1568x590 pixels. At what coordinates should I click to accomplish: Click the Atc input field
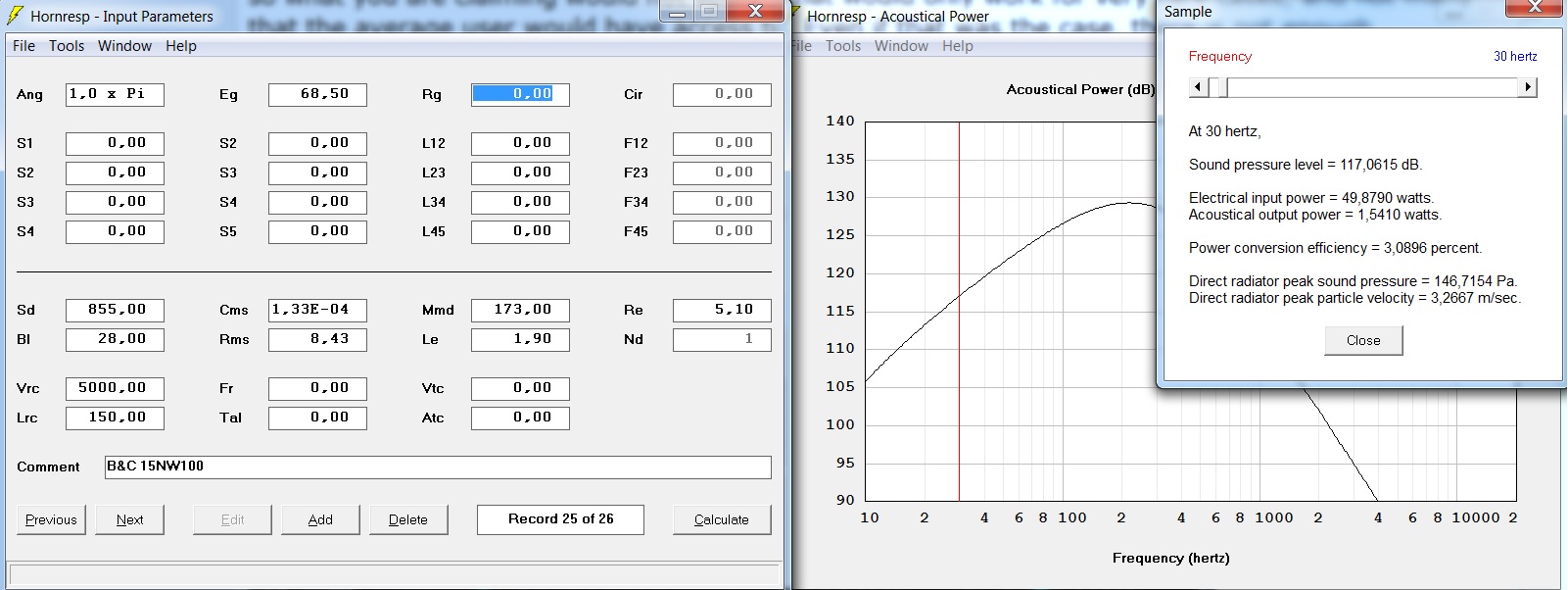(x=520, y=418)
